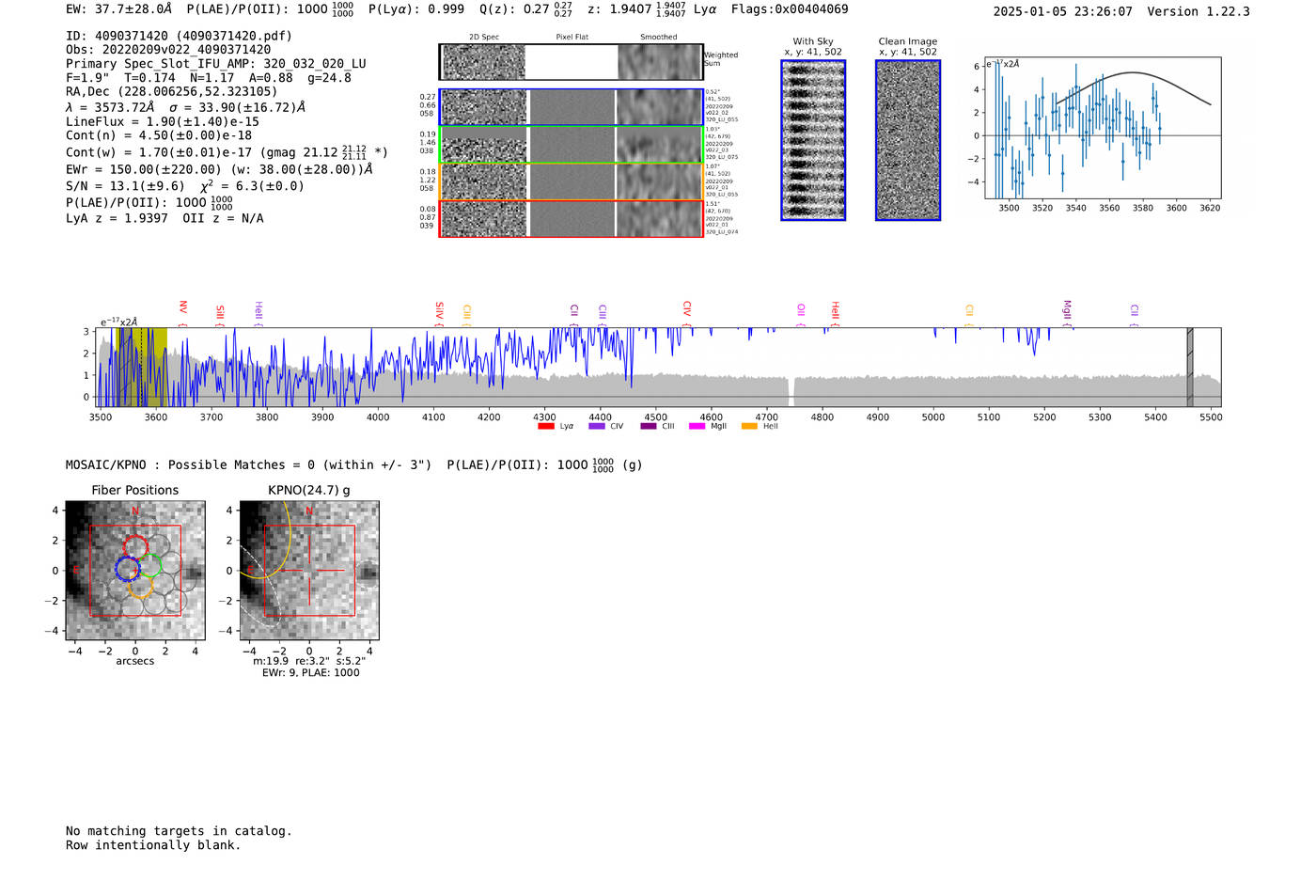Screen dimensions: 1316x896
Task: Select the orange-outlined fiber 2D spectrum row
Action: 571,181
